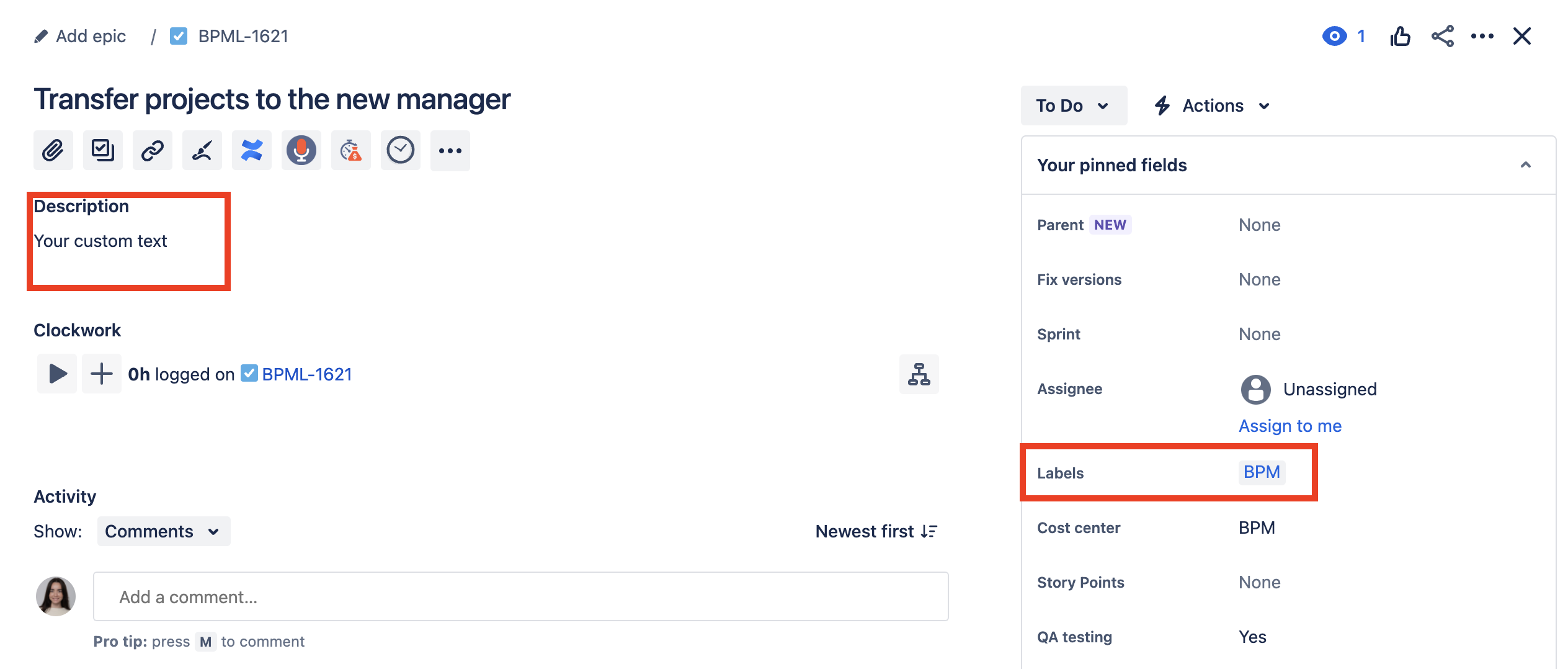1568x669 pixels.
Task: Collapse the Your pinned fields section
Action: 1525,165
